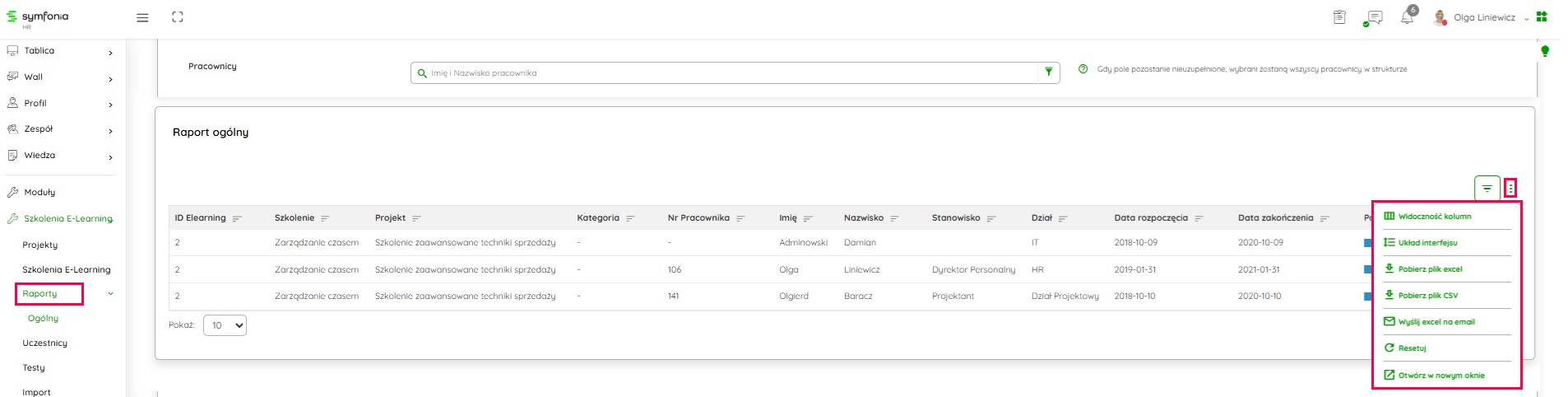Click the hamburger menu icon
The width and height of the screenshot is (1568, 397).
click(x=142, y=17)
